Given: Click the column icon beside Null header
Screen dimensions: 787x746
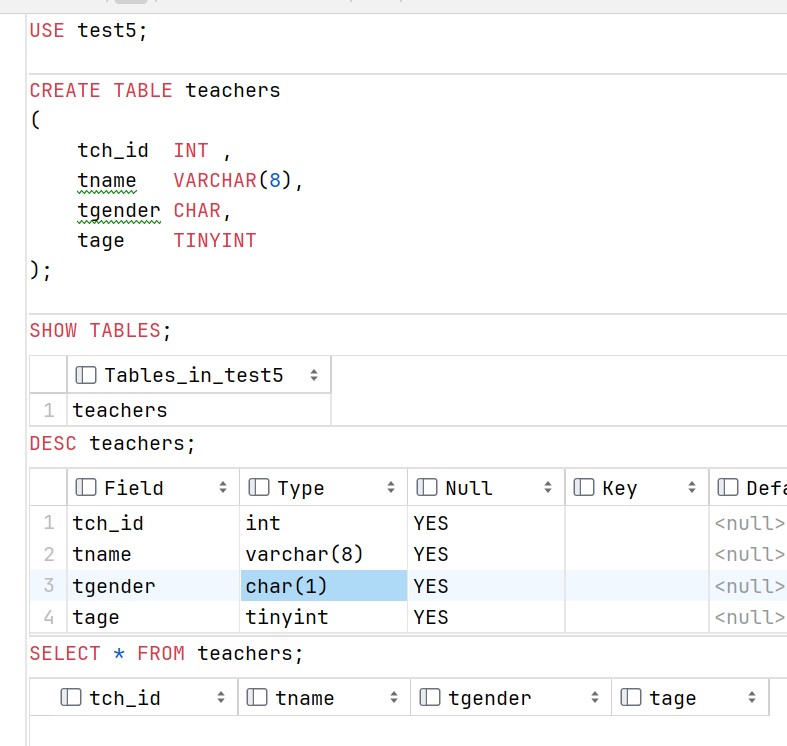Looking at the screenshot, I should coord(427,487).
